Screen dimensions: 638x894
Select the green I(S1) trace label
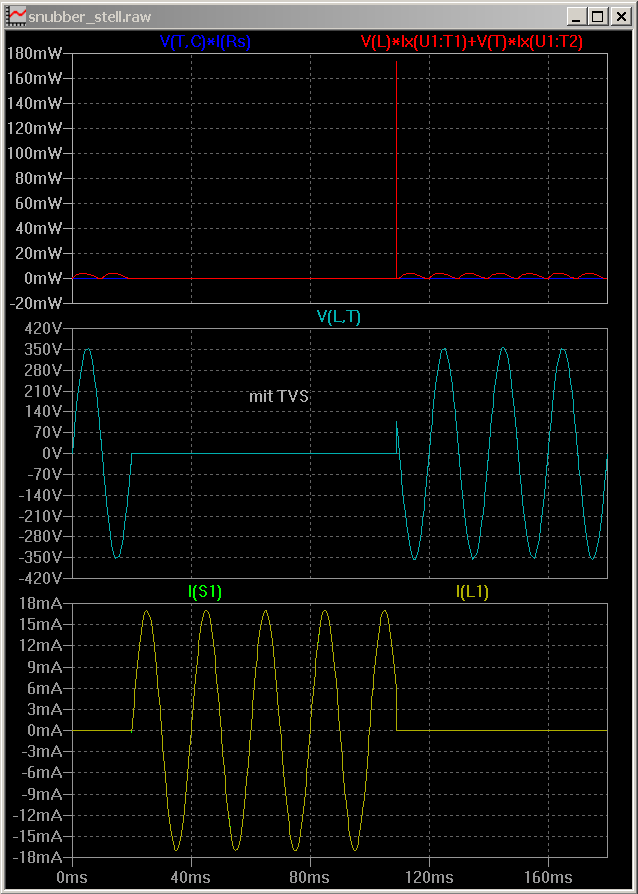205,592
